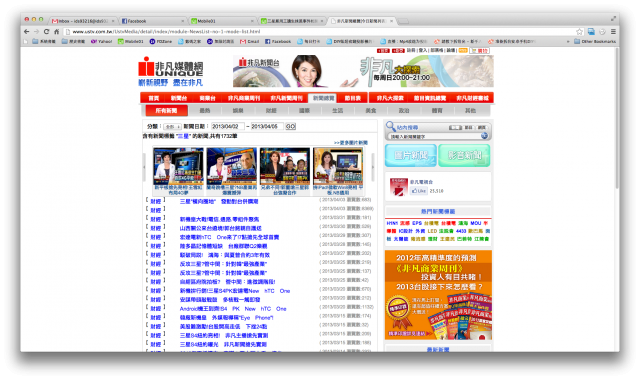The width and height of the screenshot is (640, 380).
Task: Open the 更多圖片新聞 link
Action: point(351,143)
